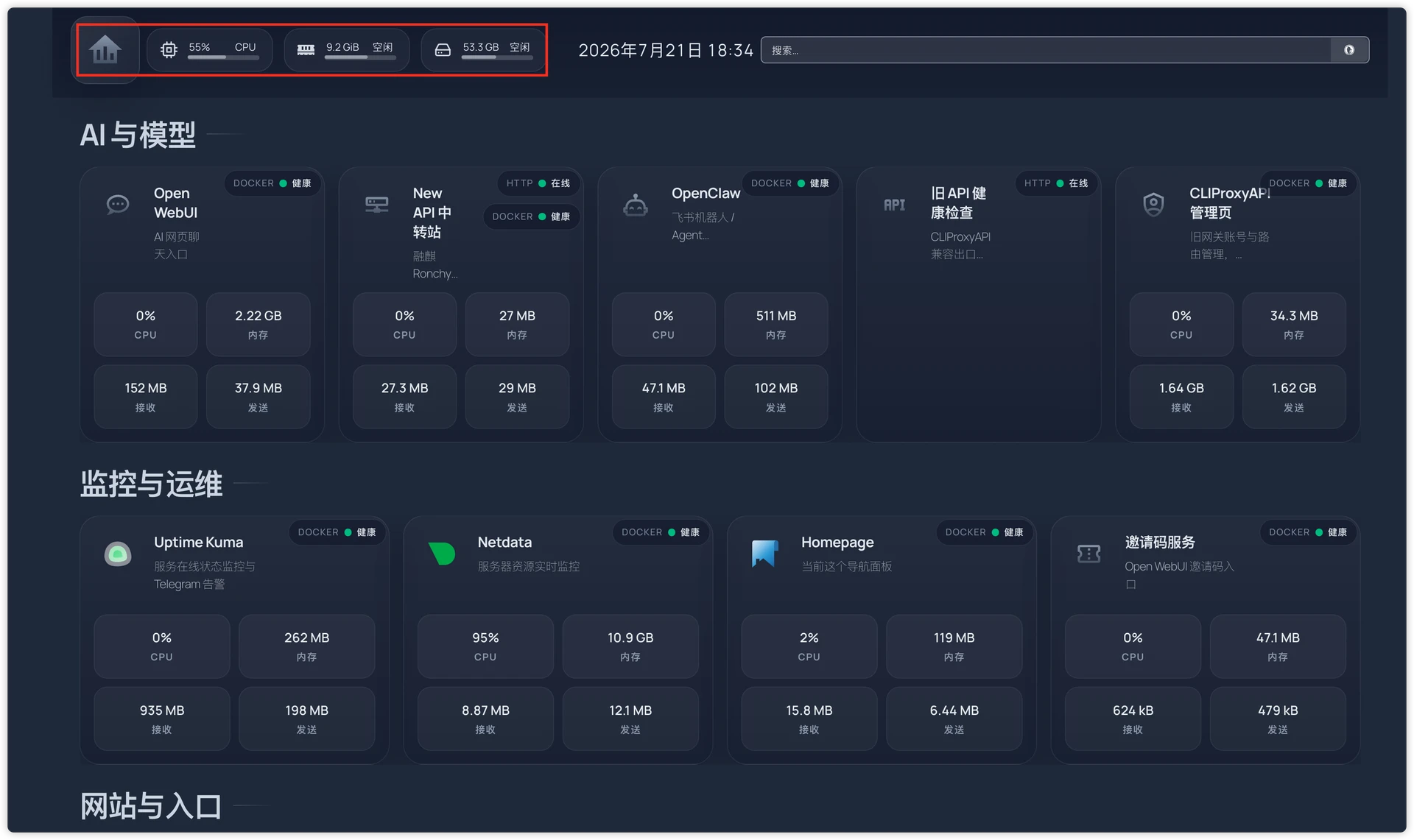Viewport: 1414px width, 840px height.
Task: Click the Uptime Kuma green blob icon
Action: pyautogui.click(x=118, y=553)
